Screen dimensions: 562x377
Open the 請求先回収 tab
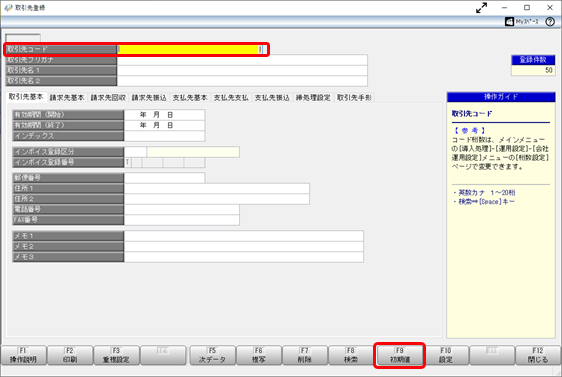(108, 97)
